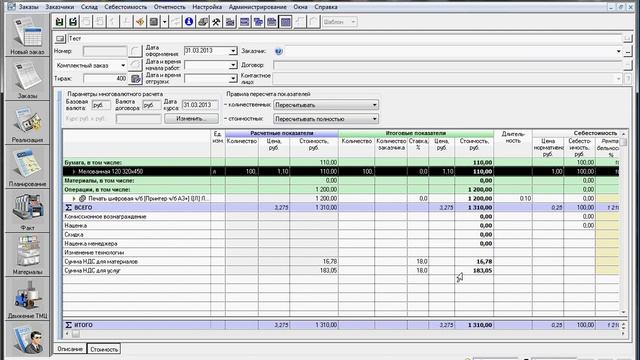Click the printer stack icon beside info icon
This screenshot has width=640, height=360.
click(202, 22)
